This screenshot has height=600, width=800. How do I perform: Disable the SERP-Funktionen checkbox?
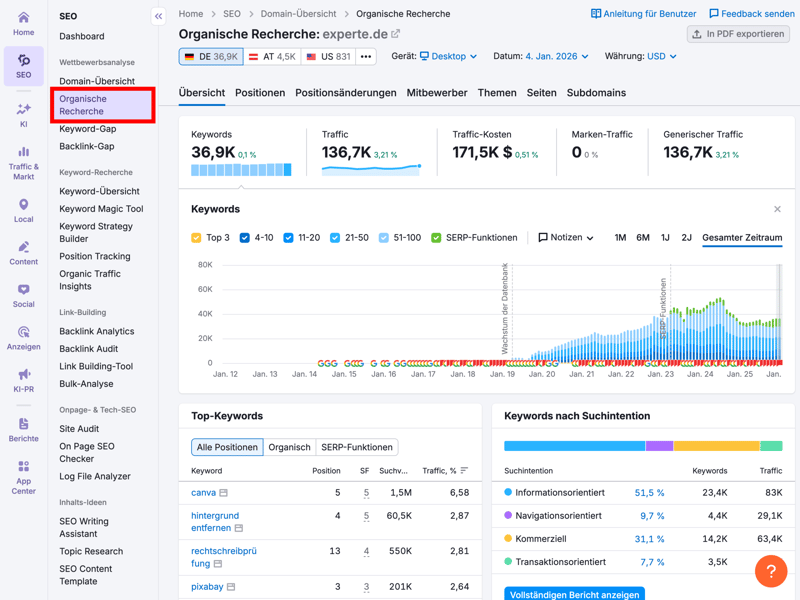436,238
